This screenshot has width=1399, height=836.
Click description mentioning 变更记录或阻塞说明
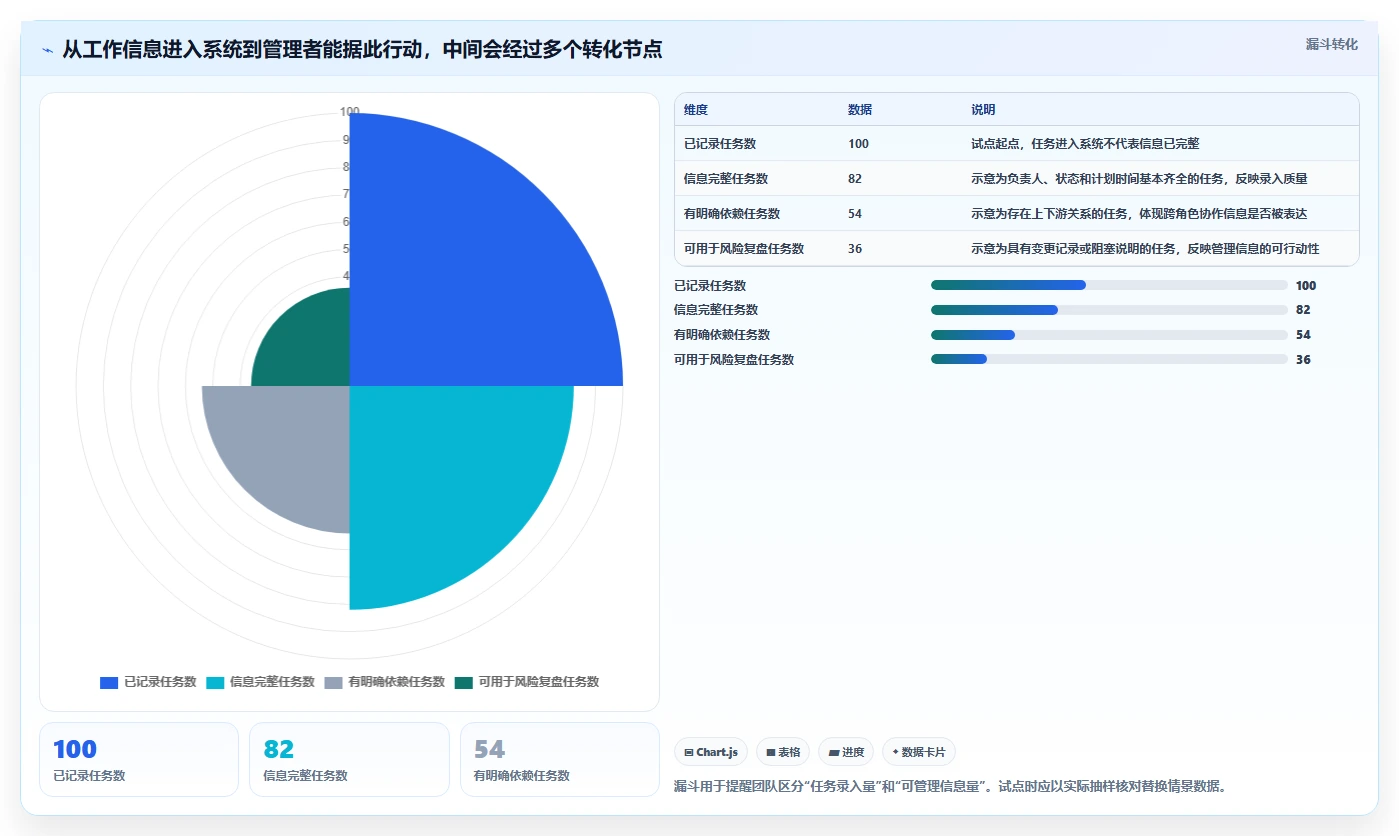[1145, 249]
